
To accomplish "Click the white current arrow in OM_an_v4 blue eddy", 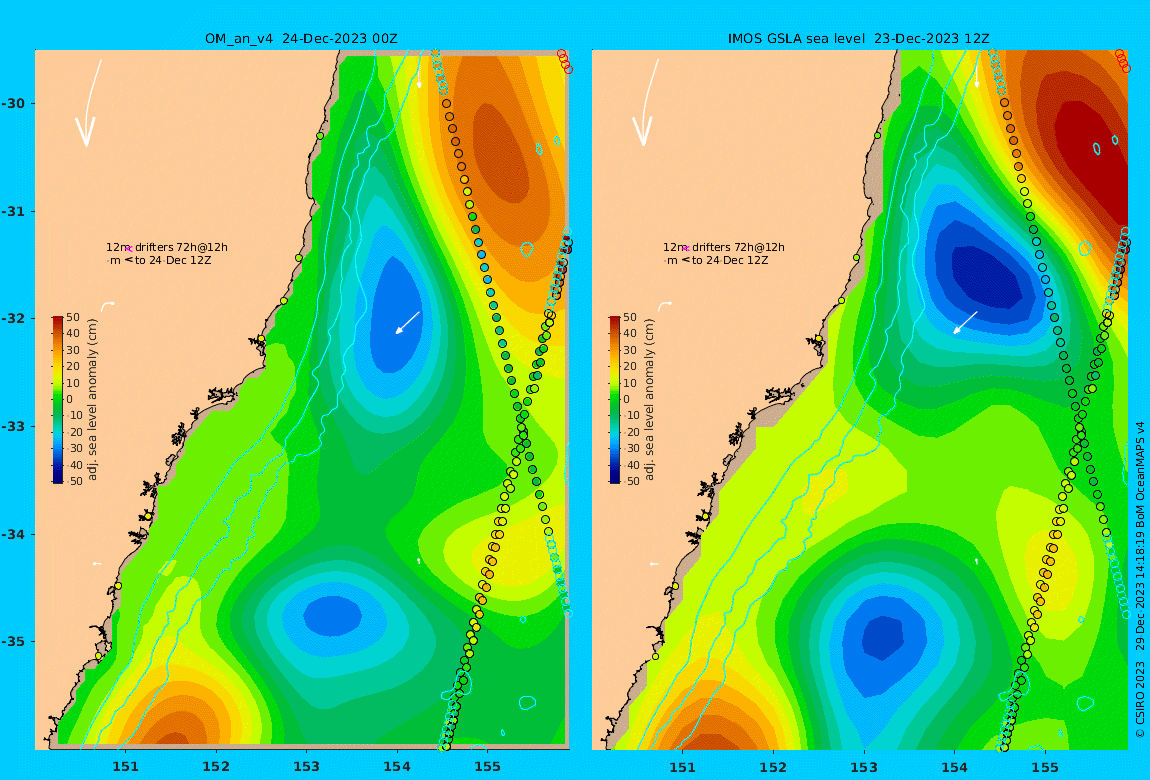I will pos(408,323).
